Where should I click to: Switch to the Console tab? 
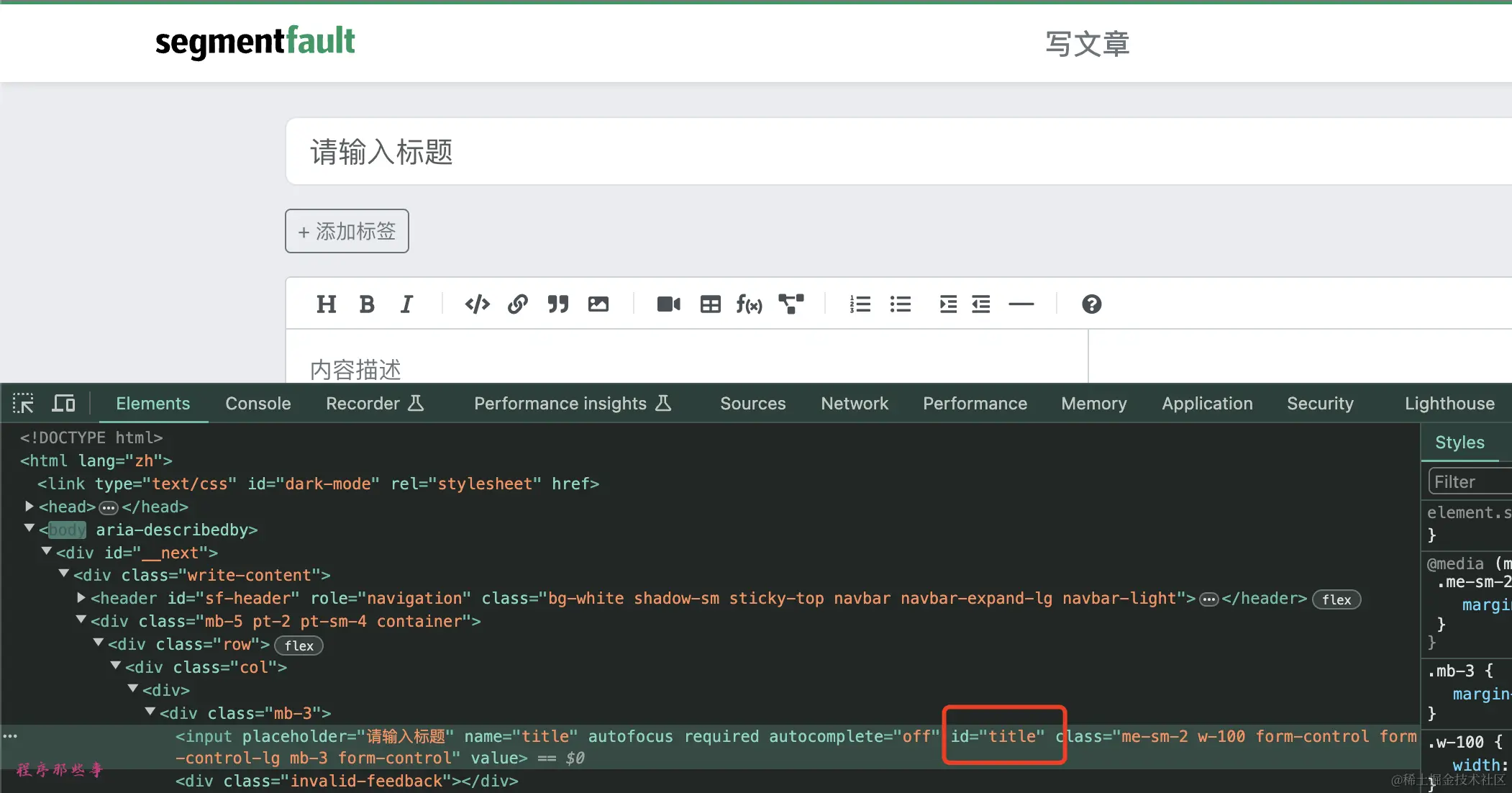click(258, 404)
